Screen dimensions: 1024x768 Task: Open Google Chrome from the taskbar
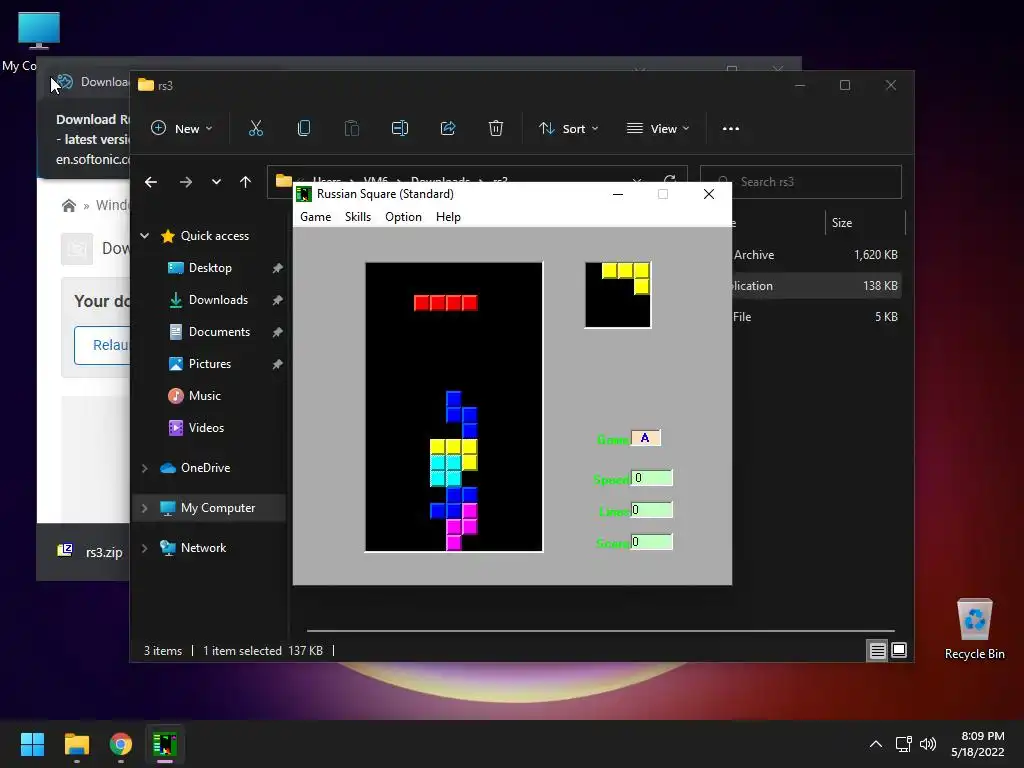(x=121, y=744)
